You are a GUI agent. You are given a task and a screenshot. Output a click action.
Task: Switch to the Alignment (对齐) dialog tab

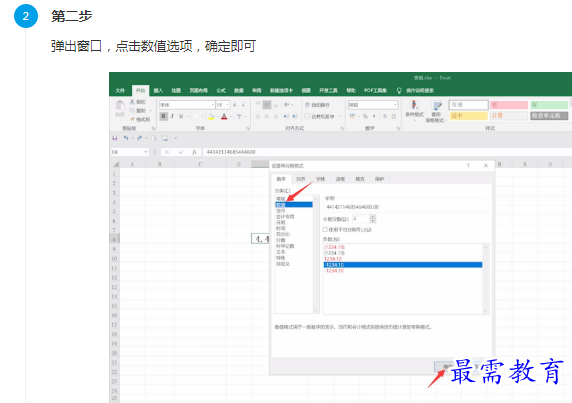[x=301, y=179]
